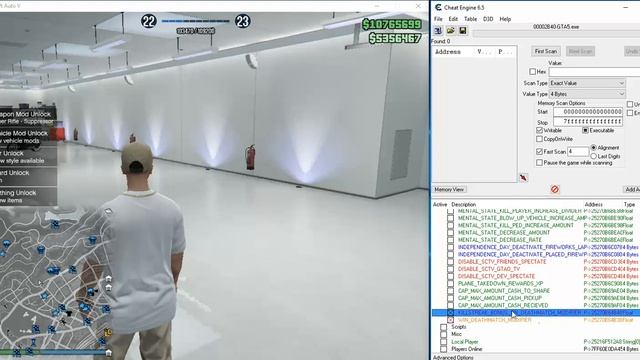Click the GTA rank progress bar between 22 and 23
The image size is (640, 360).
[196, 21]
